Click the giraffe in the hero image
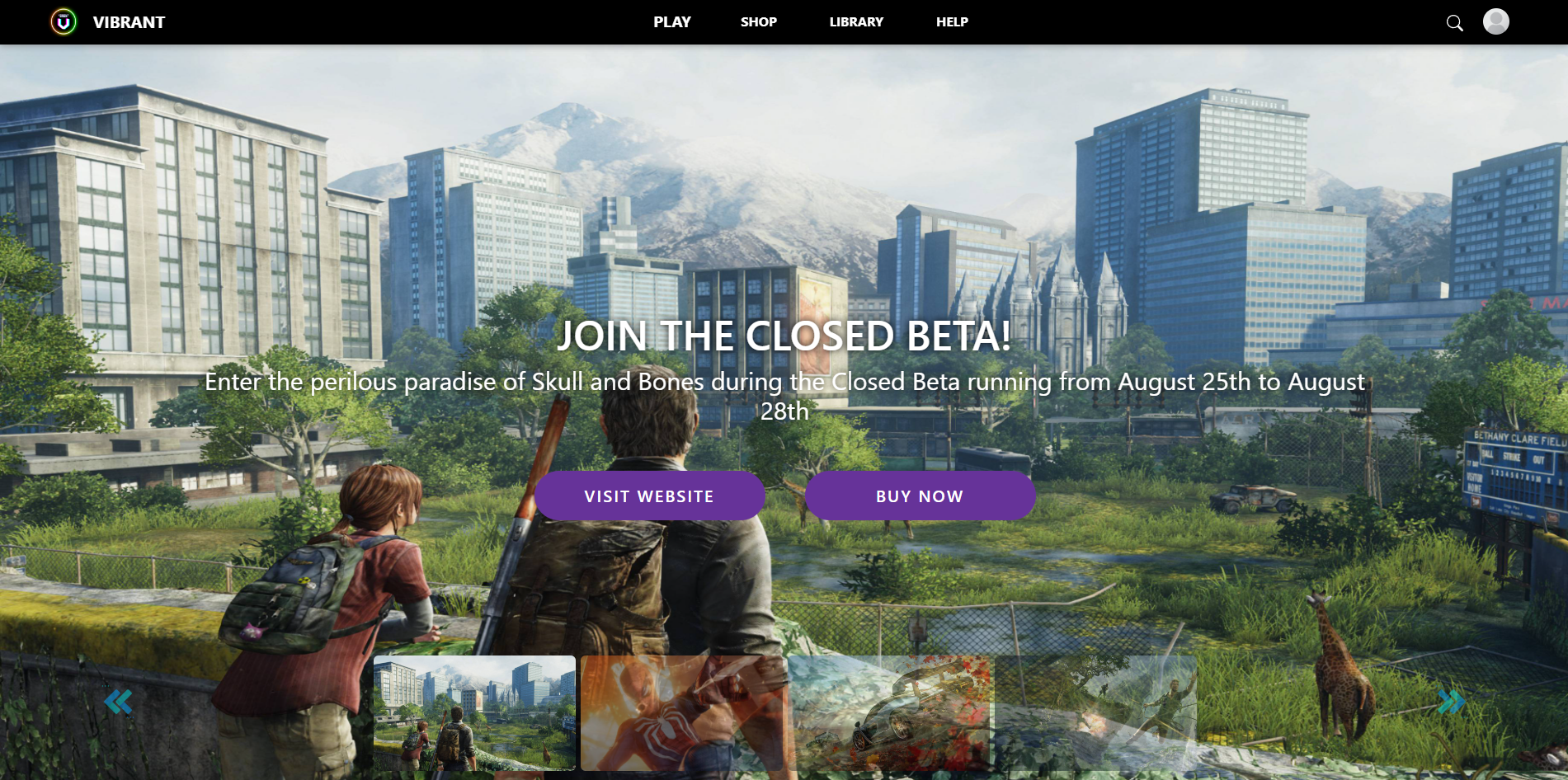1568x780 pixels. (1342, 666)
